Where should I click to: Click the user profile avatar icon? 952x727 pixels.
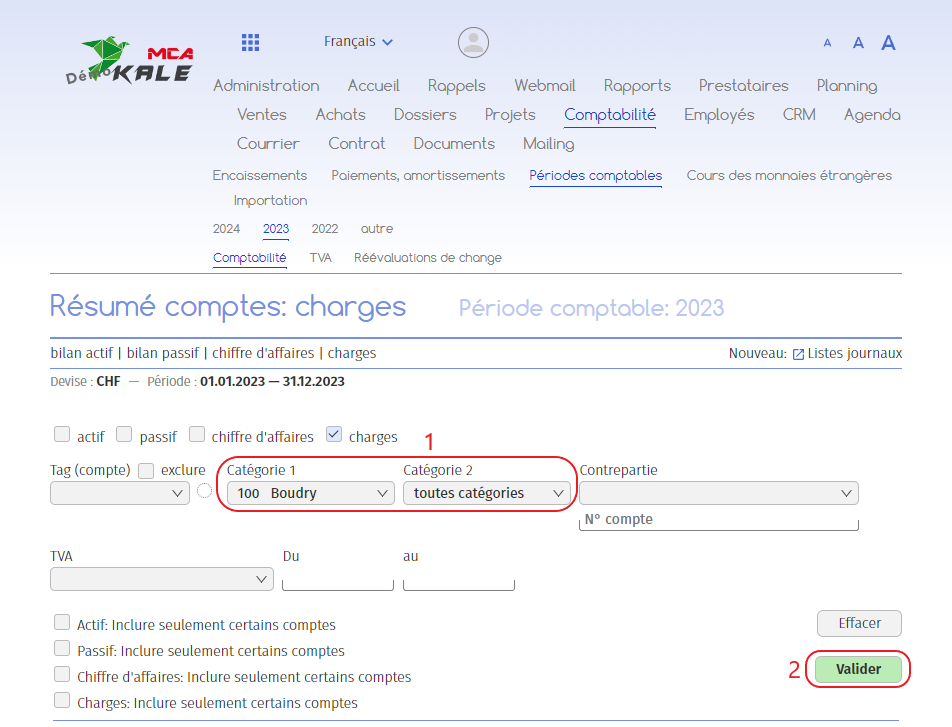click(x=473, y=42)
